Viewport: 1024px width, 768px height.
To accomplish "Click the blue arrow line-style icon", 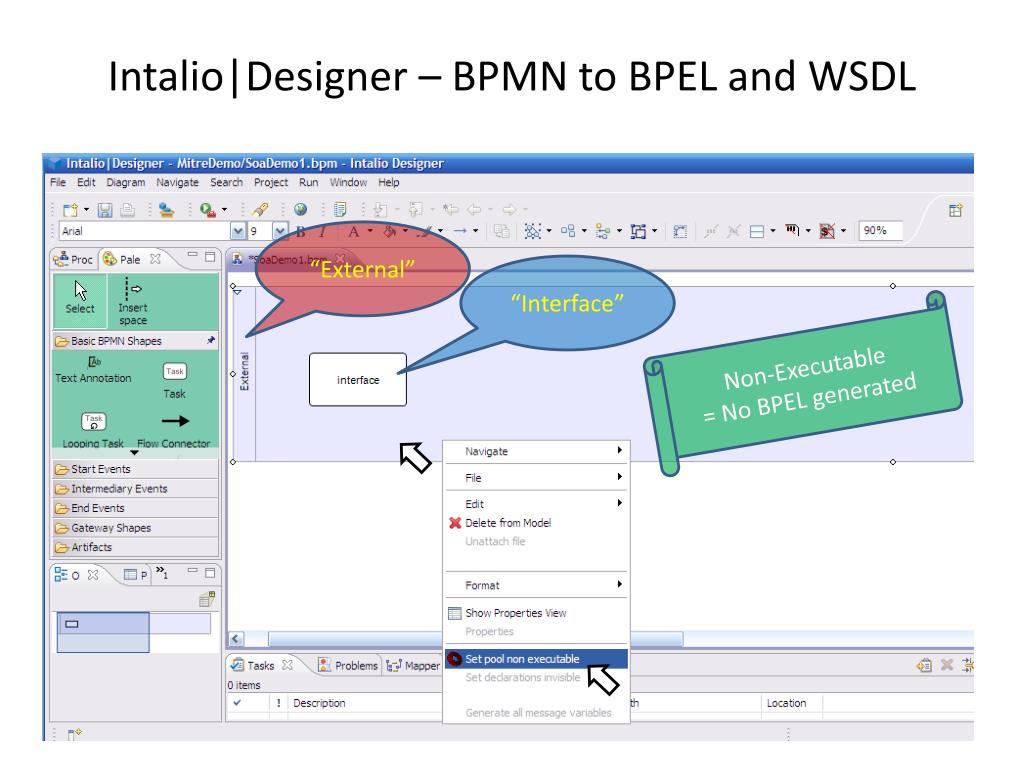I will pyautogui.click(x=460, y=231).
